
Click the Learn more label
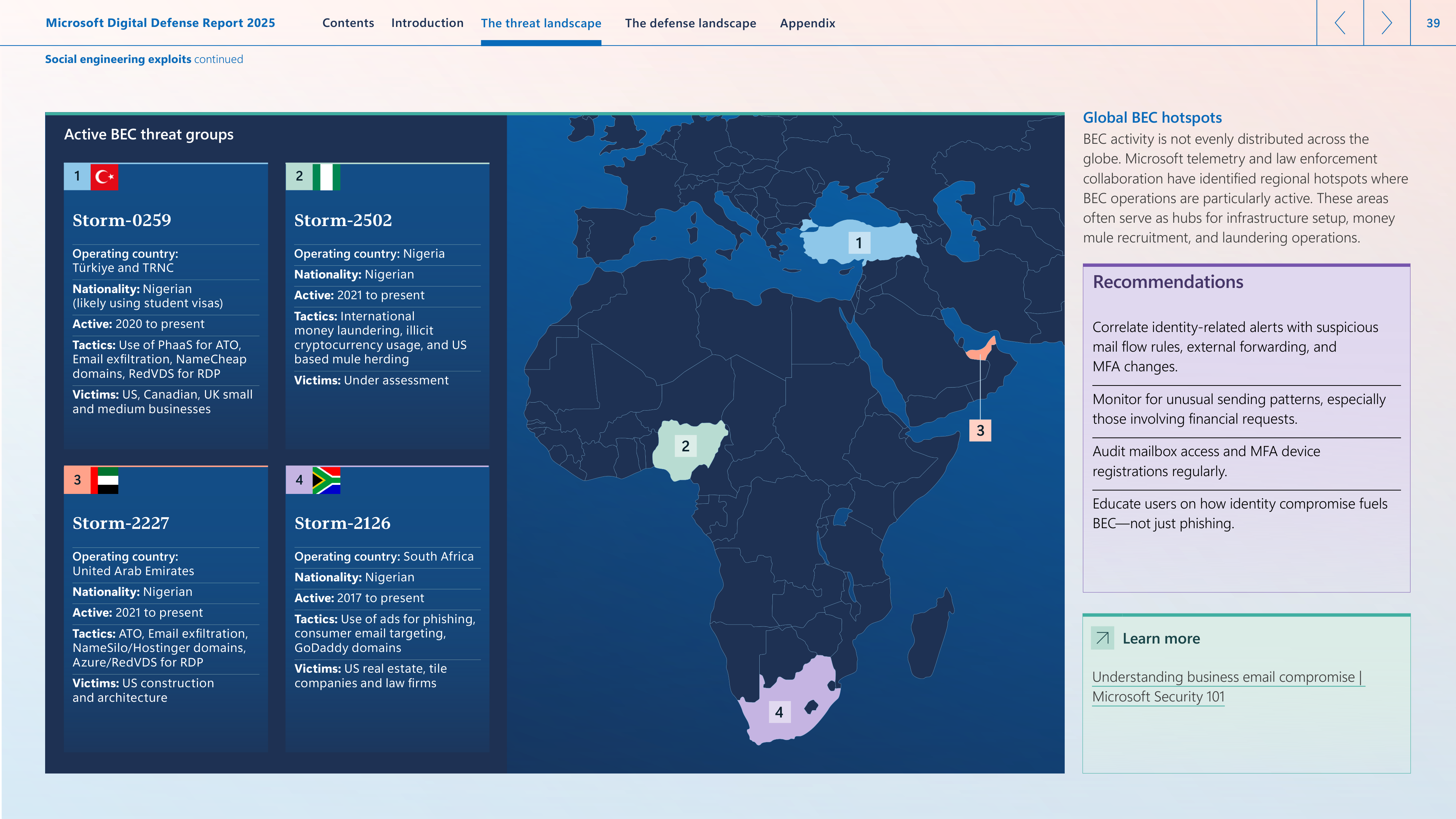[1161, 639]
